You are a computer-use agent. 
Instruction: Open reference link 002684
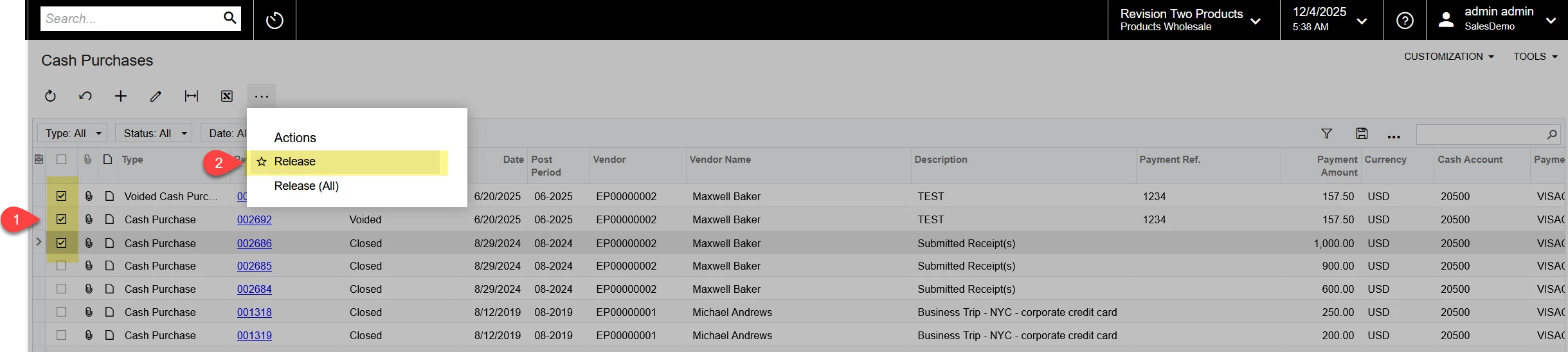tap(254, 289)
